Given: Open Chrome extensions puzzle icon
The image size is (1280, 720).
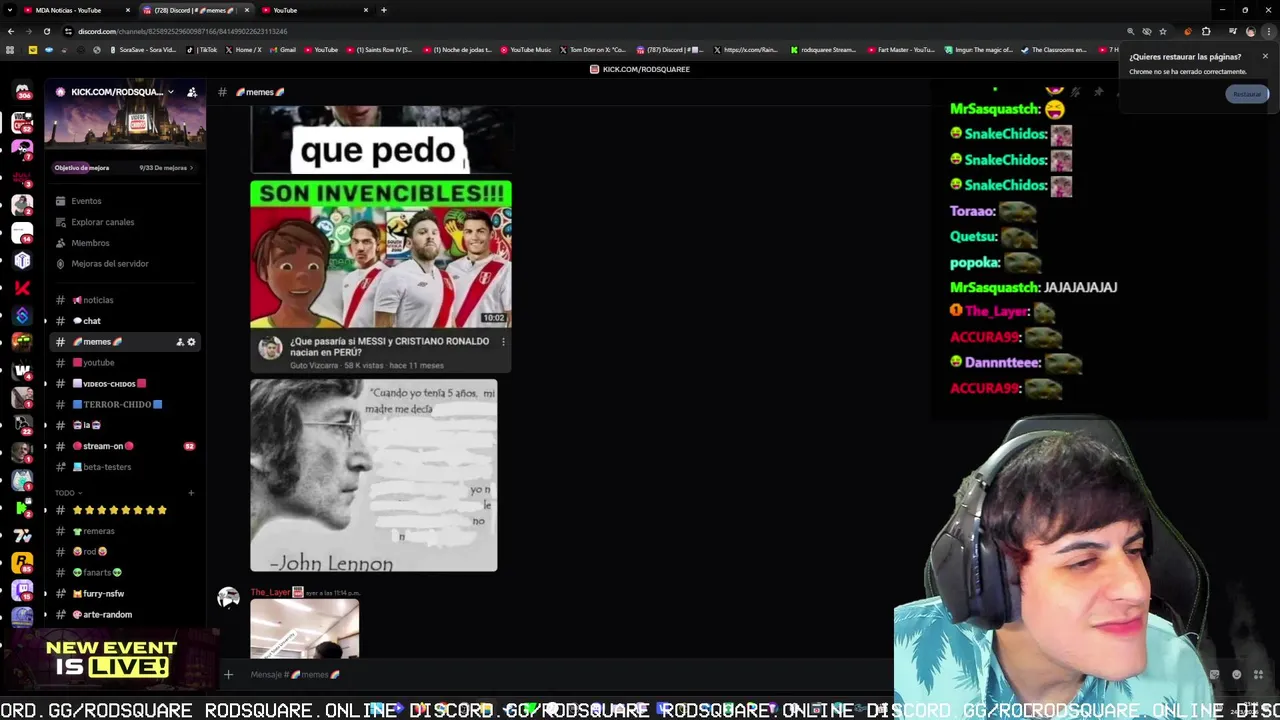Looking at the screenshot, I should tap(1206, 31).
